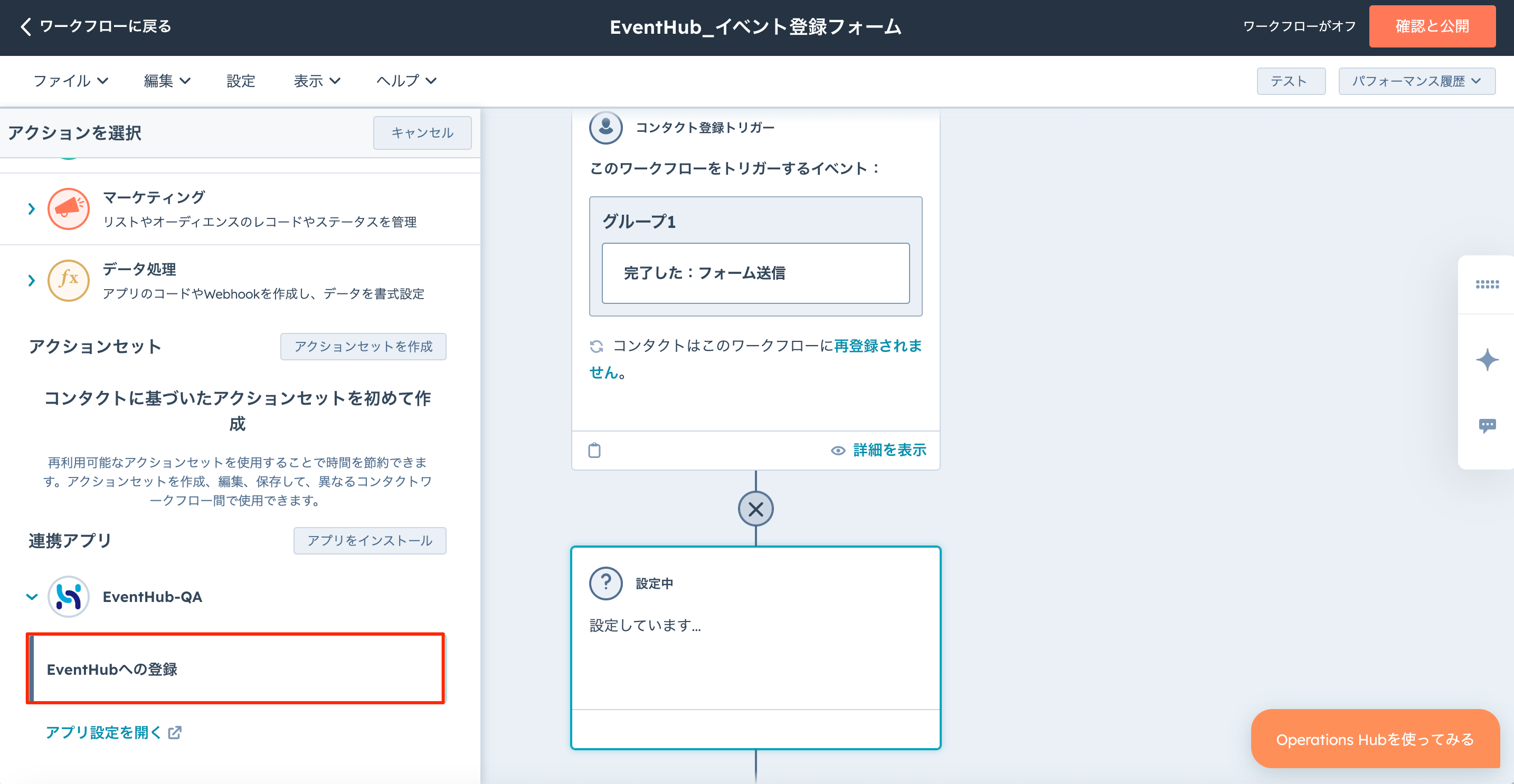
Task: Click the external link icon next to アプリ設定を開く
Action: pos(175,732)
